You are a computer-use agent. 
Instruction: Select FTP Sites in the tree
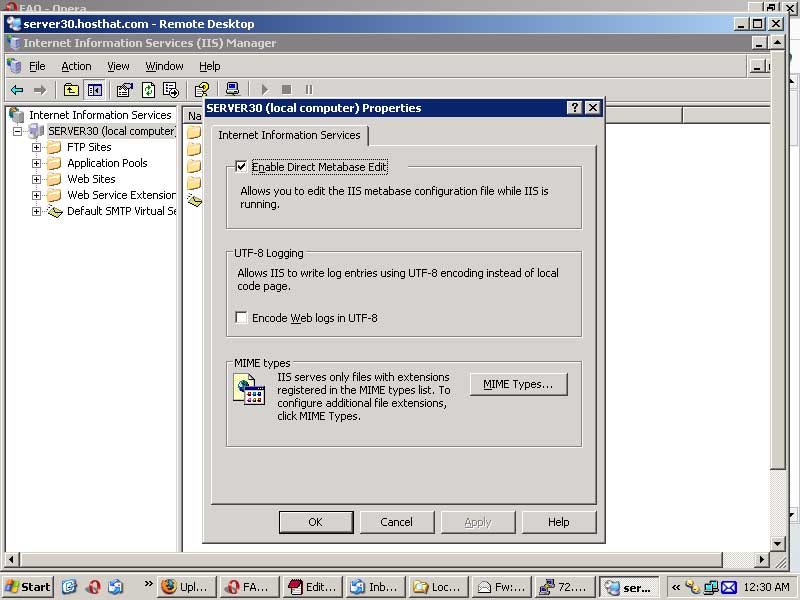coord(89,147)
